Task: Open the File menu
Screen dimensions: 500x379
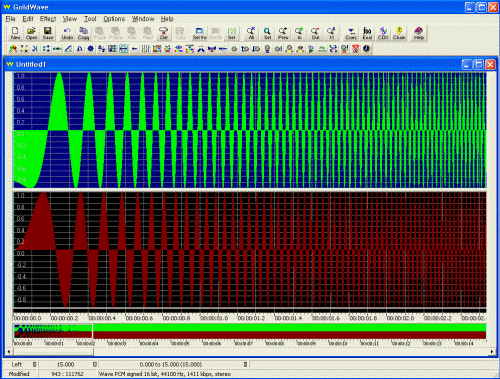Action: [x=10, y=19]
